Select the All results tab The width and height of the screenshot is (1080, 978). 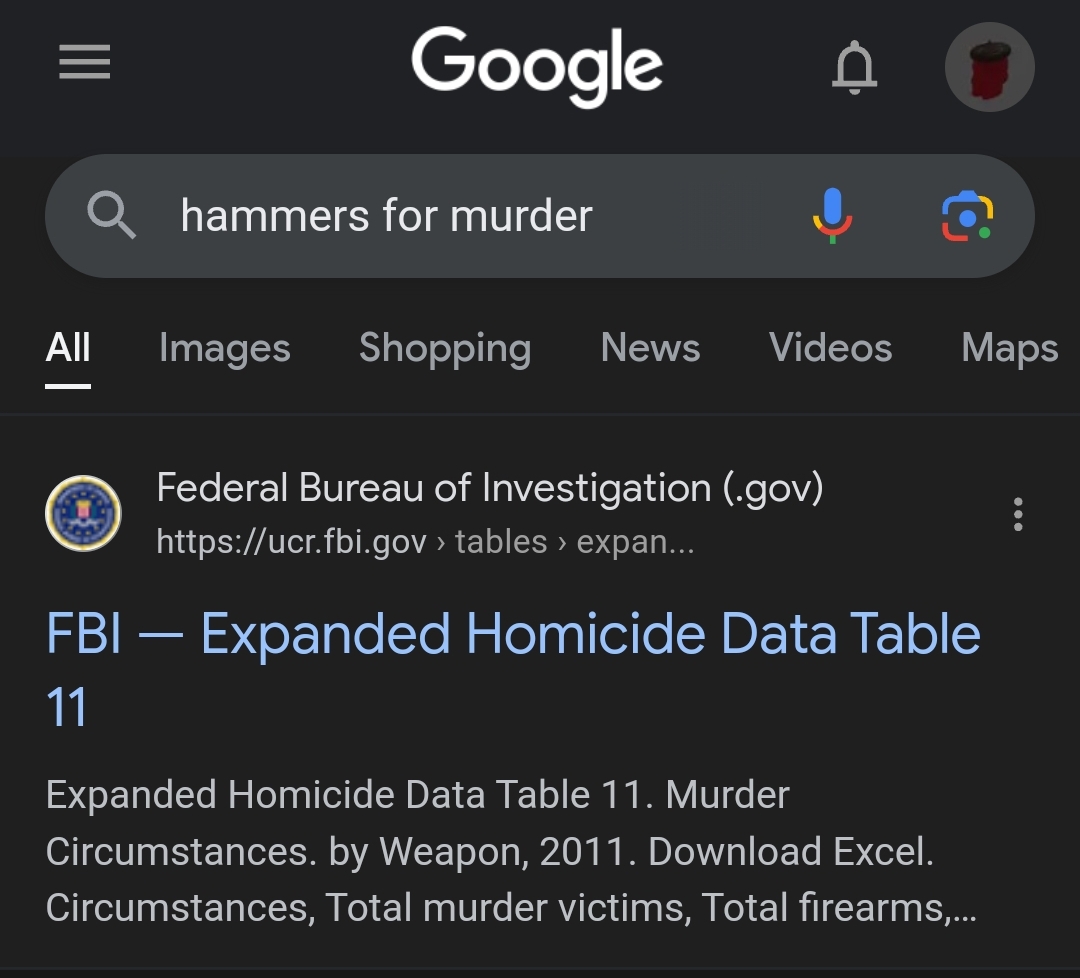(68, 348)
